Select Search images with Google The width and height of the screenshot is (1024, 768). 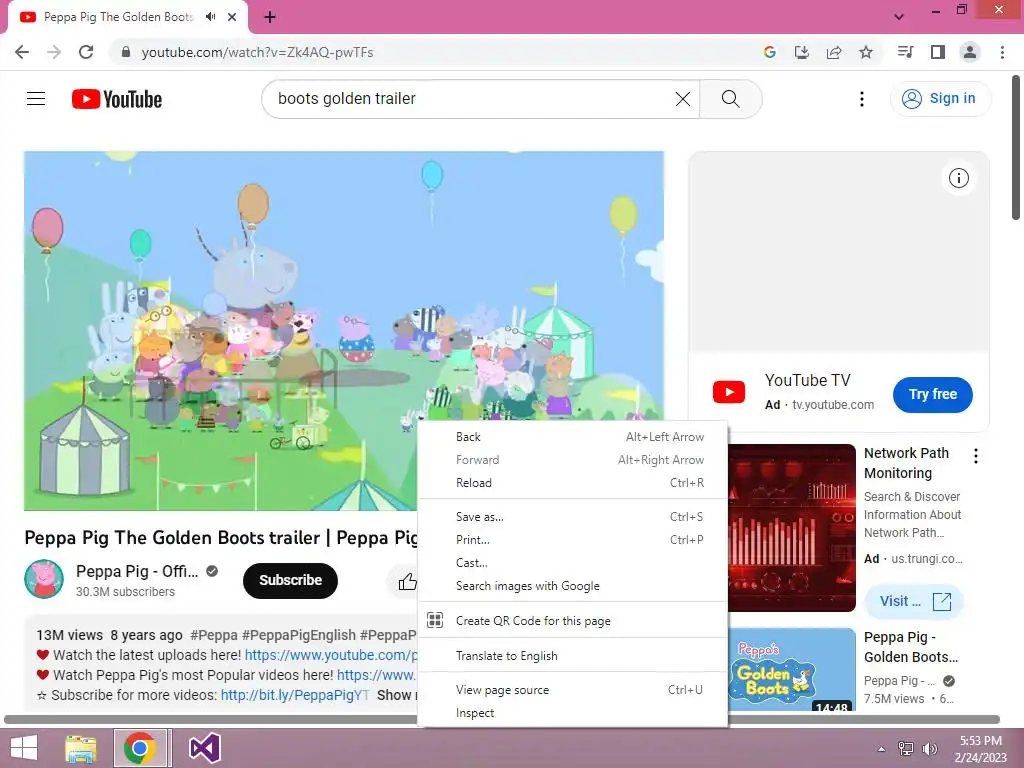click(x=572, y=586)
